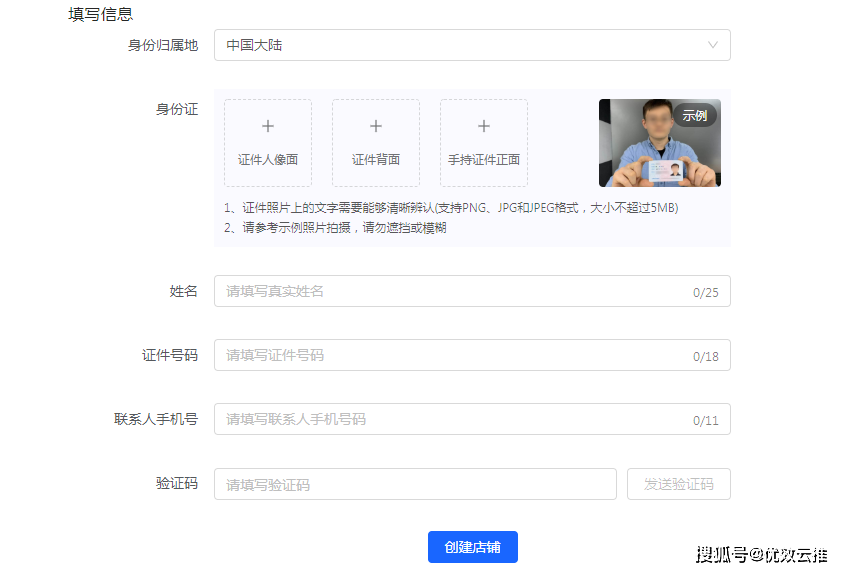Click the plus icon for 手持证件正面 upload
844x572 pixels.
[484, 126]
